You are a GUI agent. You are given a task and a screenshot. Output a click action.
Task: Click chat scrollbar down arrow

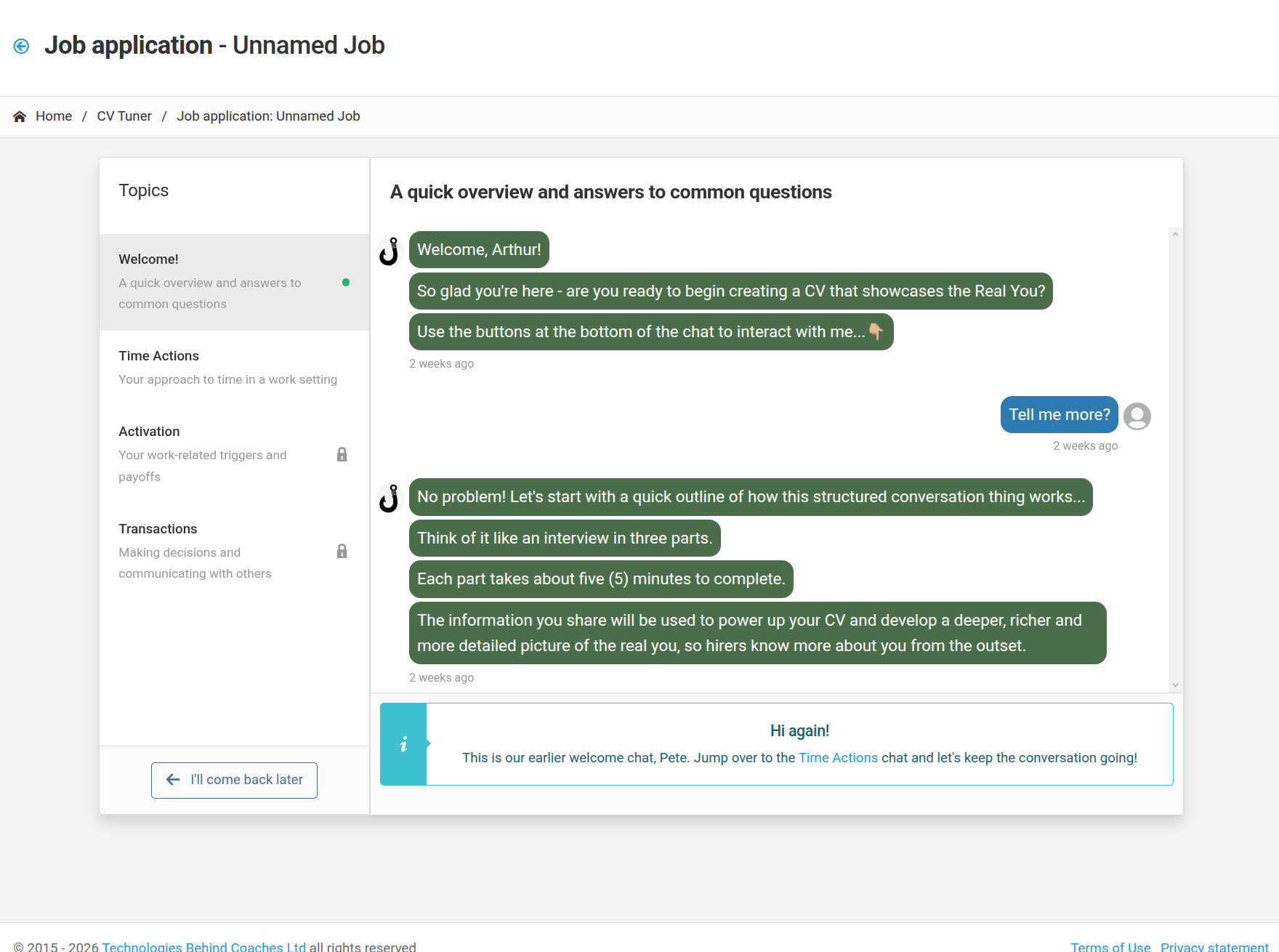tap(1175, 685)
